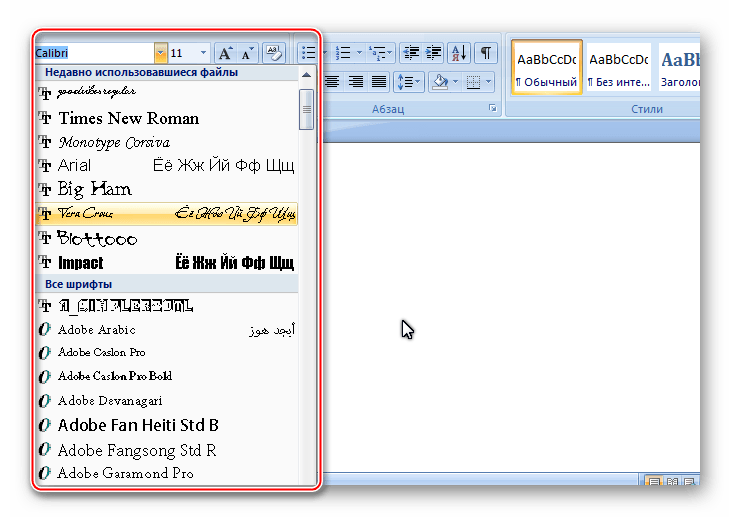Click the TrueType icon beside Impact
Image resolution: width=732 pixels, height=517 pixels.
(45, 262)
